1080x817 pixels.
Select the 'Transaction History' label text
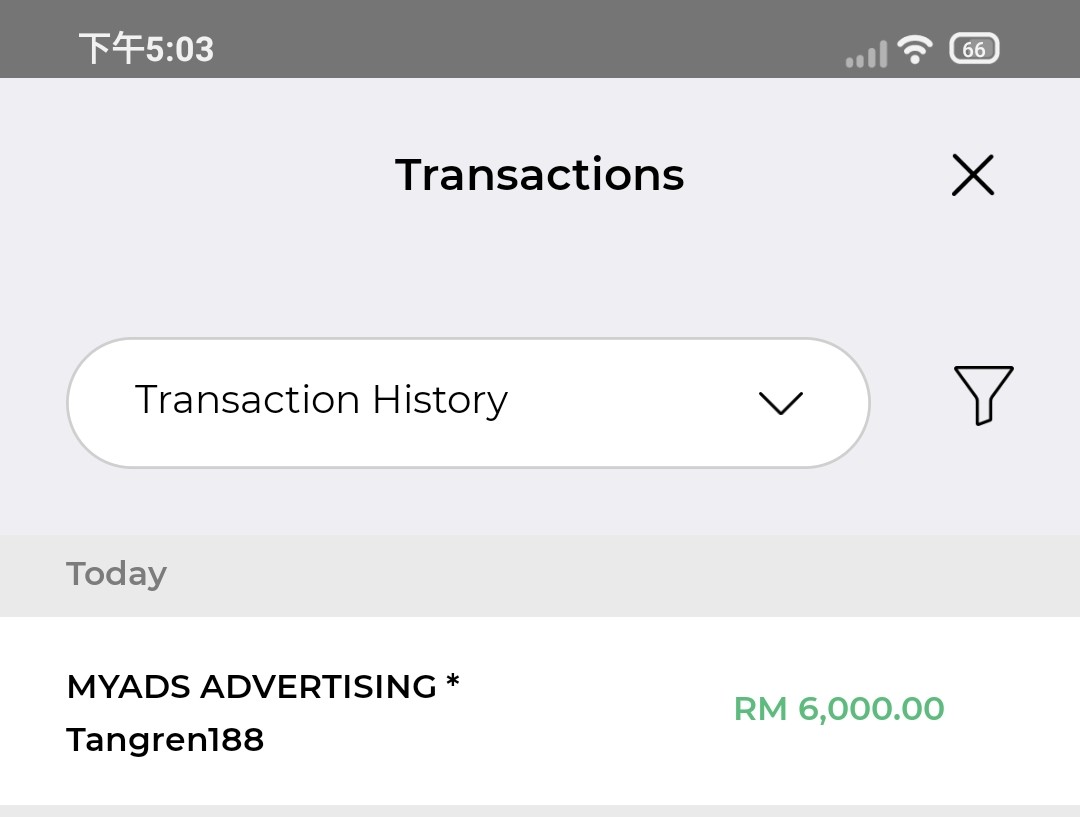click(321, 400)
